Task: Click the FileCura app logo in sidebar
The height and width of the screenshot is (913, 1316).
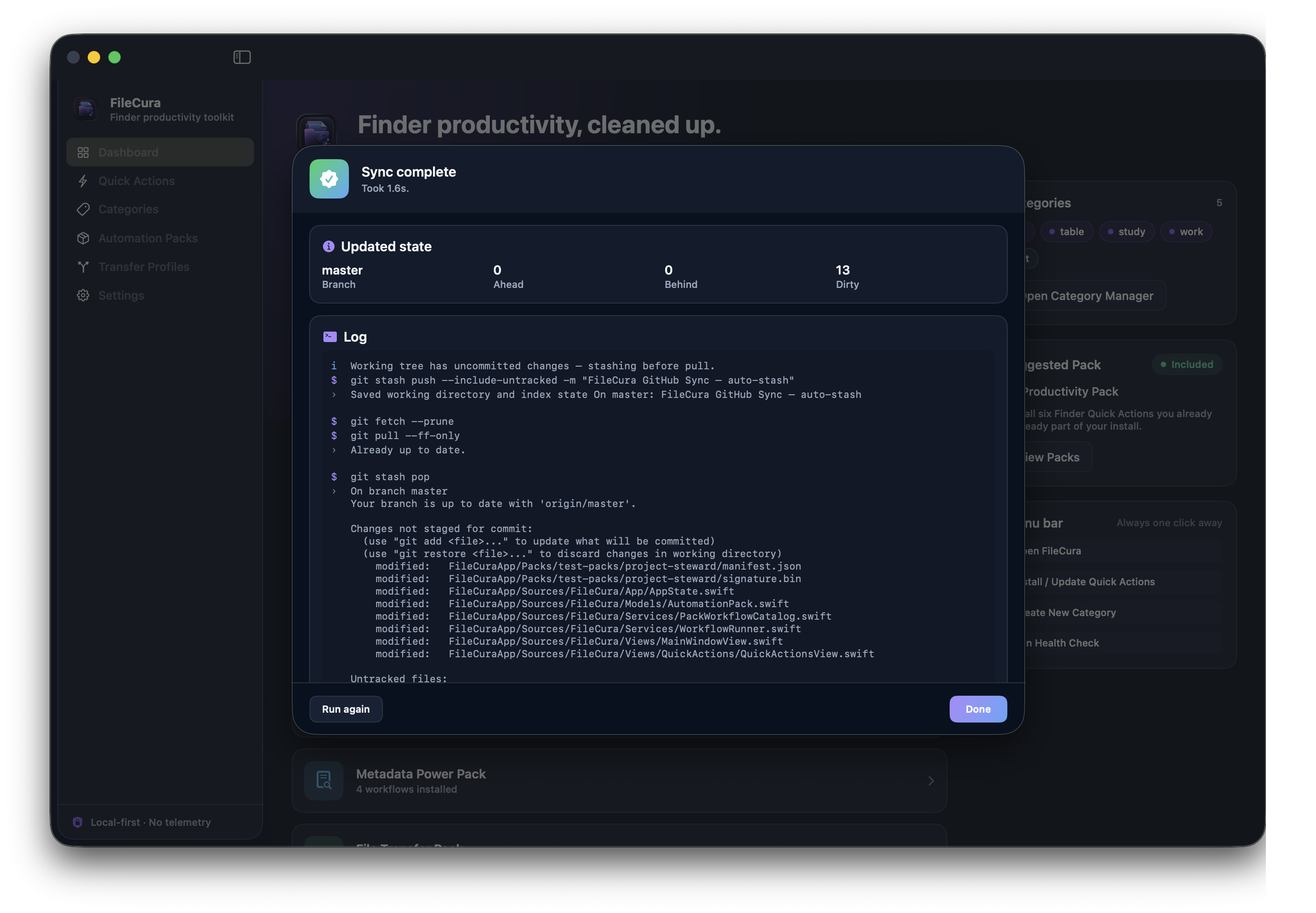Action: (86, 108)
